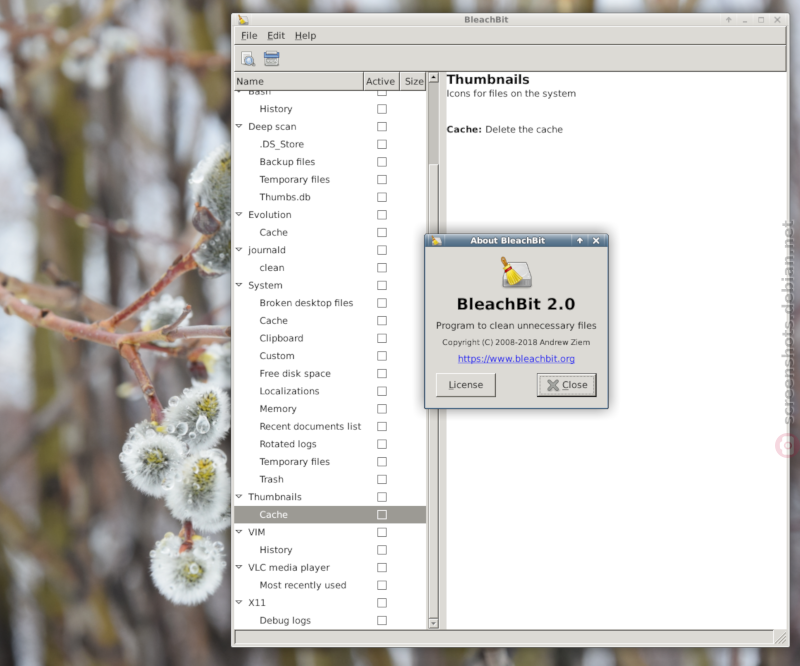800x666 pixels.
Task: Click the cleaner list scrollbar up arrow
Action: click(433, 78)
